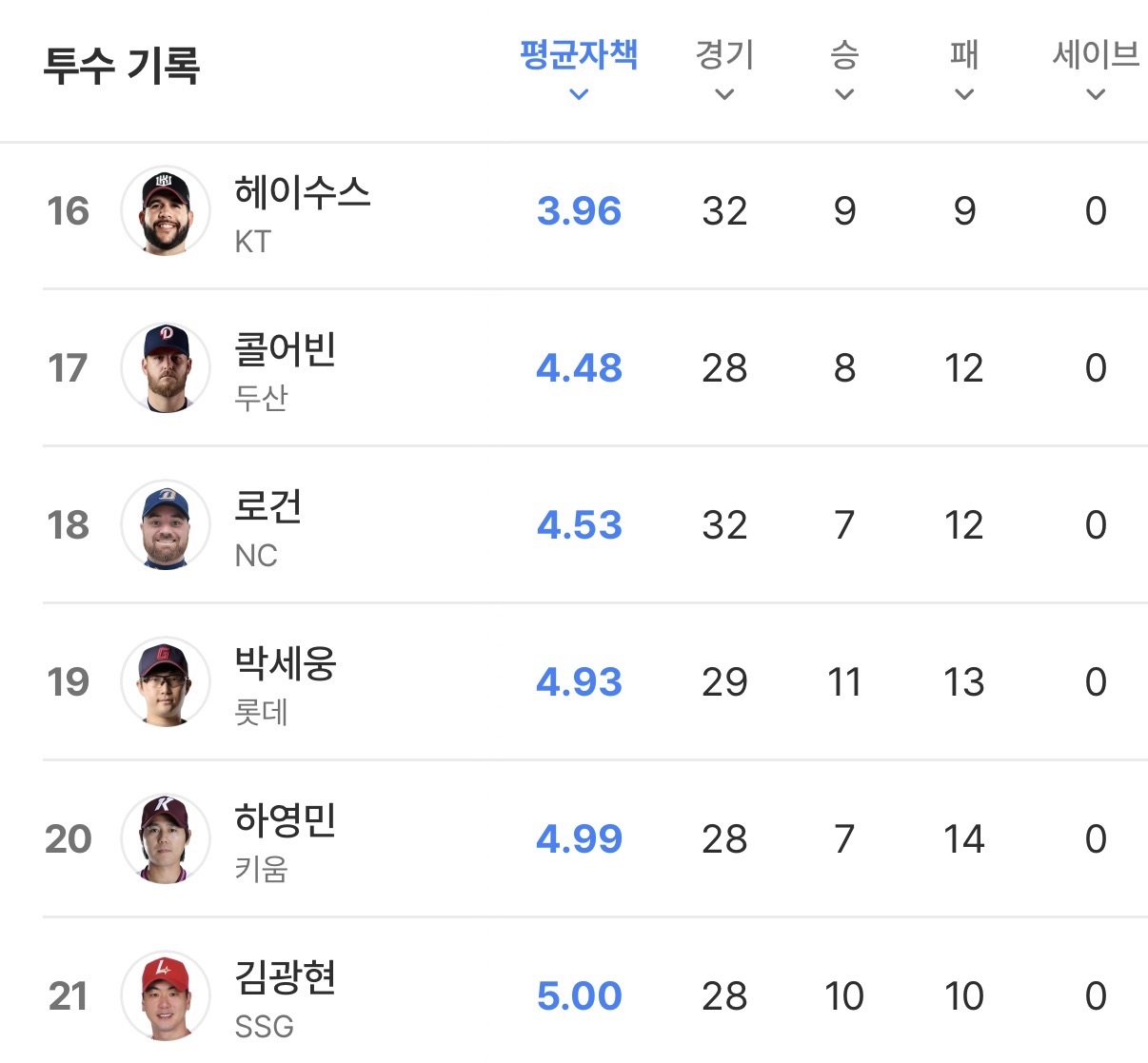
Task: Sort by 세이브 column chevron
Action: pos(1096,94)
